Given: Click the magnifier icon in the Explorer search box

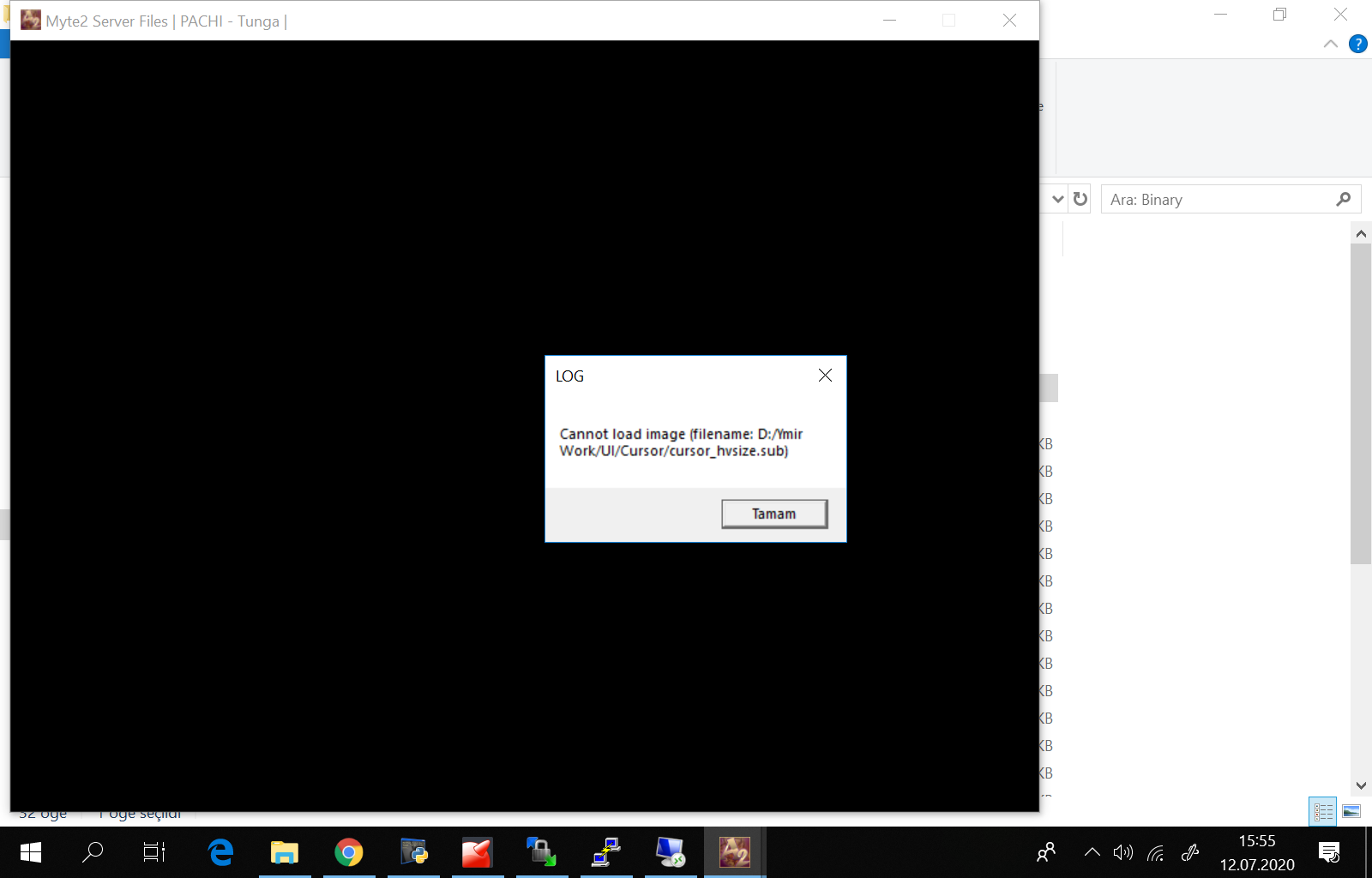Looking at the screenshot, I should (x=1343, y=199).
